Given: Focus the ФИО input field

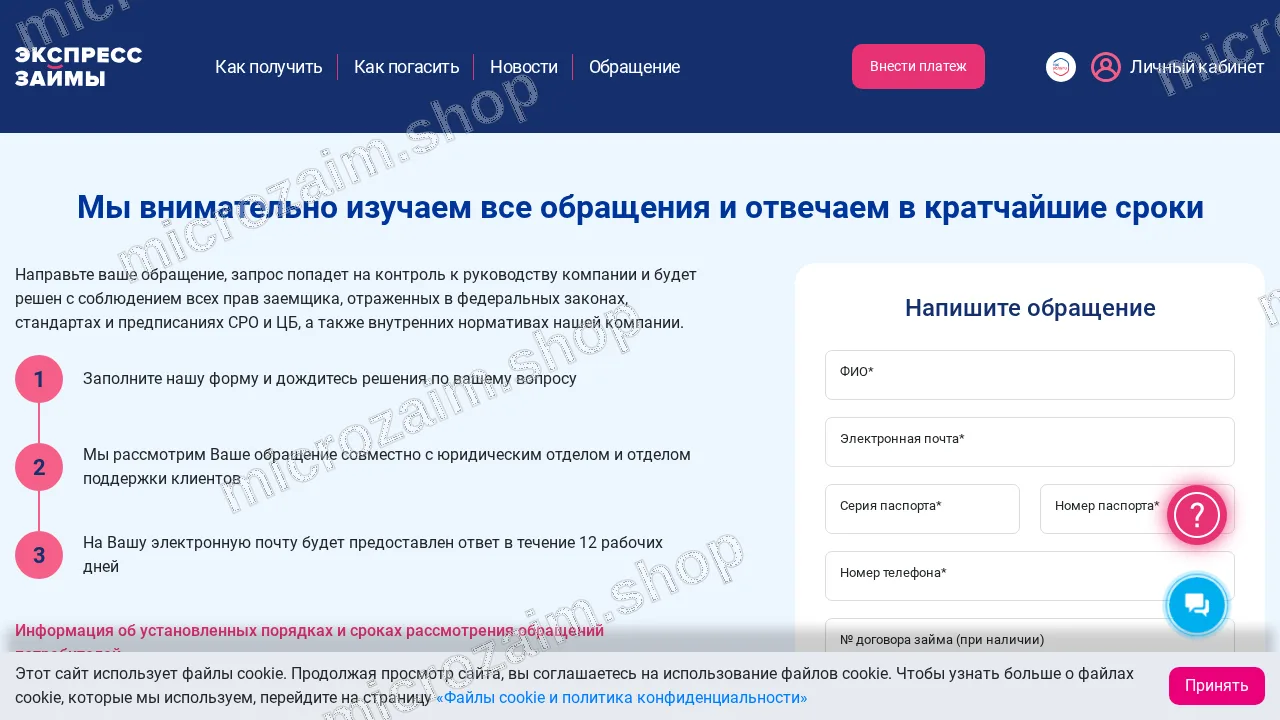Looking at the screenshot, I should click(x=1030, y=375).
